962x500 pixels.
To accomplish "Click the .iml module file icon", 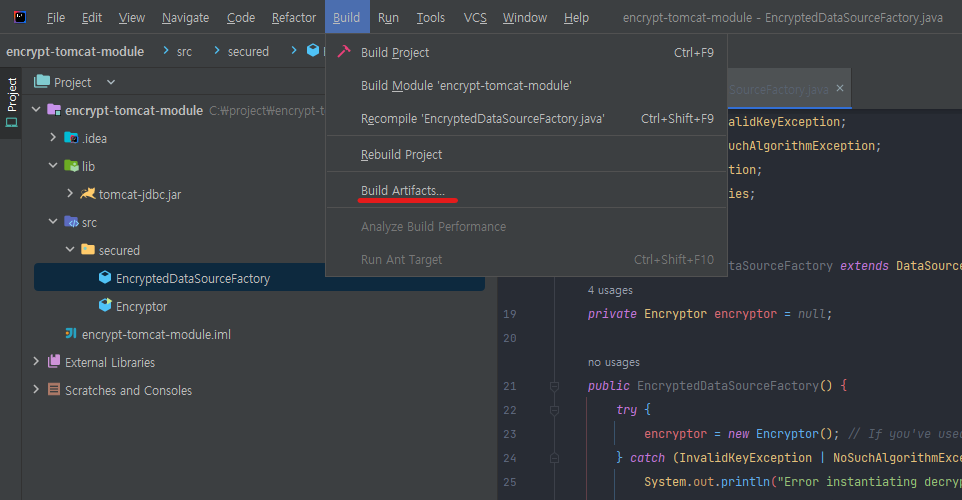I will [71, 333].
